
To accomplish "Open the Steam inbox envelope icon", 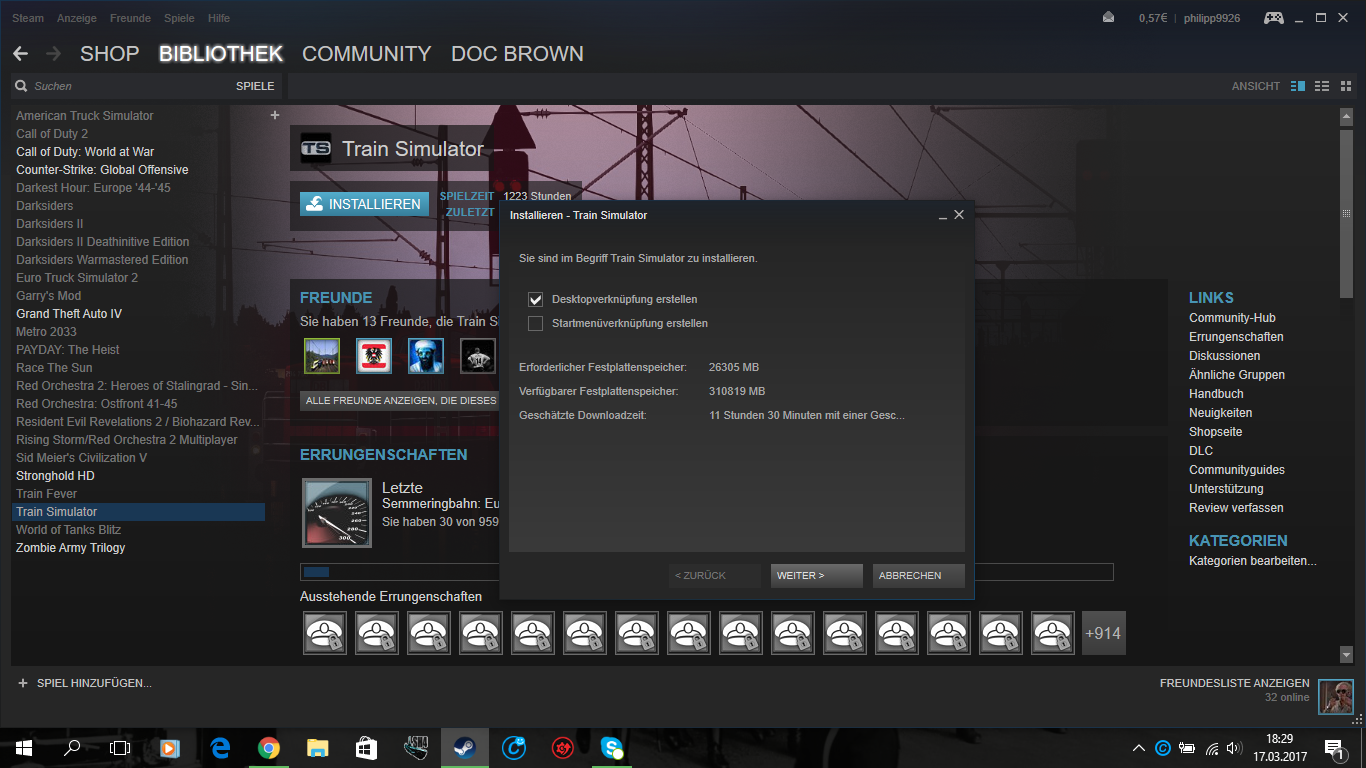I will [x=1108, y=17].
